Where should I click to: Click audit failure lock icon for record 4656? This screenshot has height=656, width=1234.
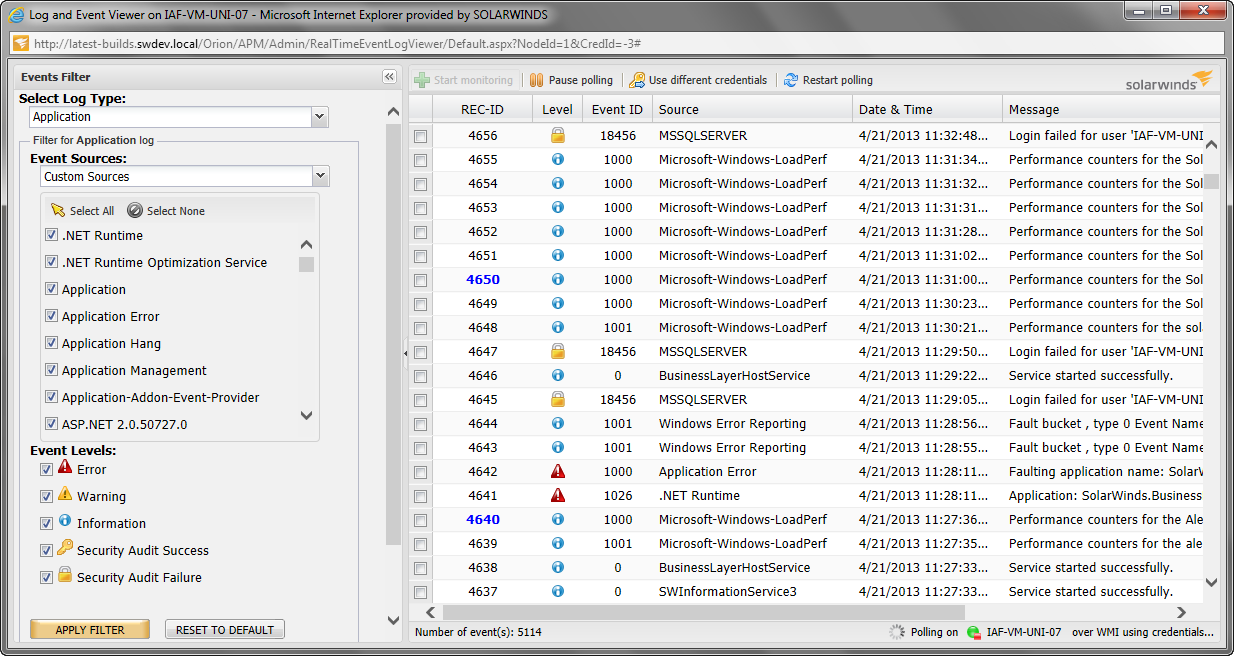click(x=558, y=135)
